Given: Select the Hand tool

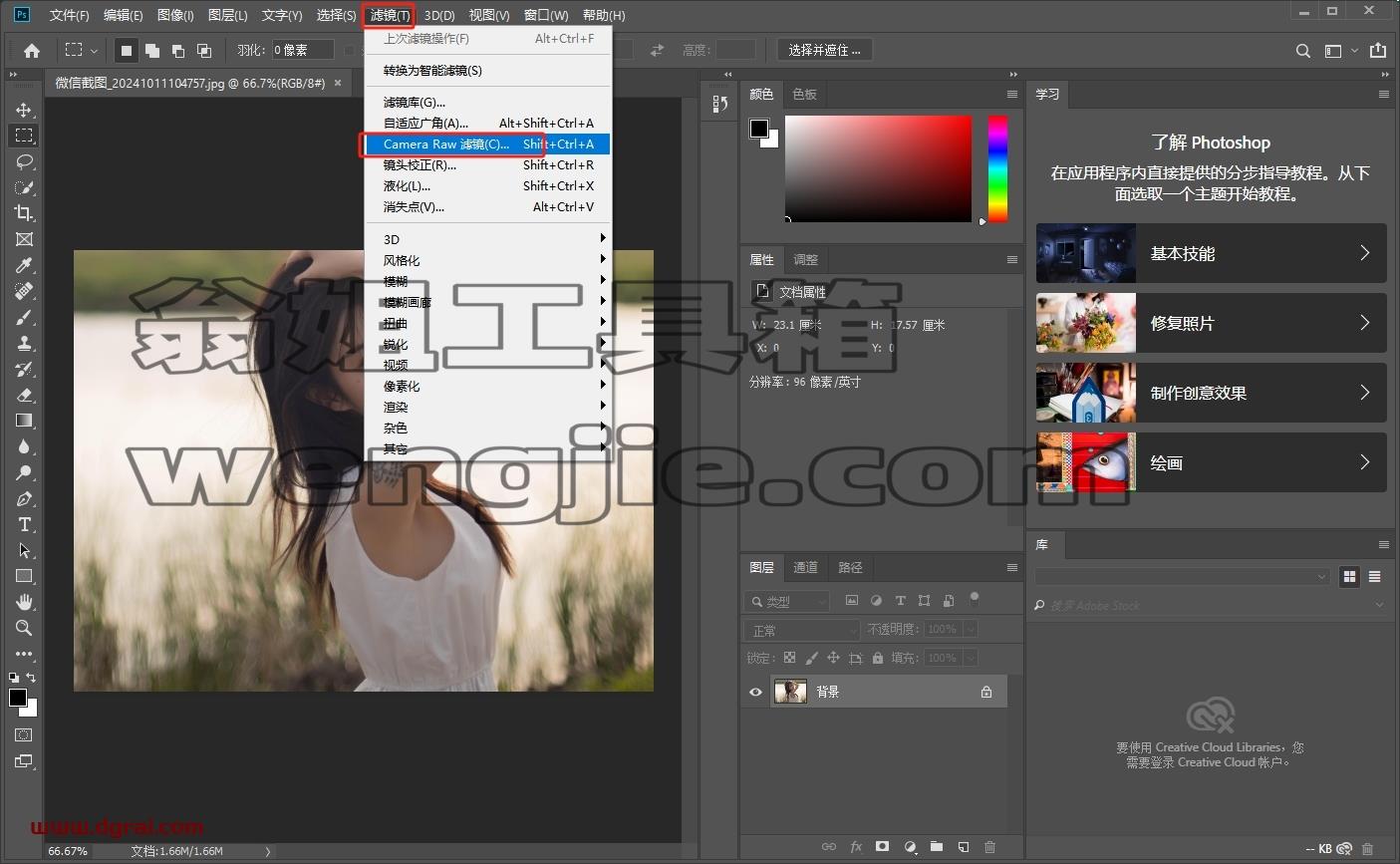Looking at the screenshot, I should 24,602.
